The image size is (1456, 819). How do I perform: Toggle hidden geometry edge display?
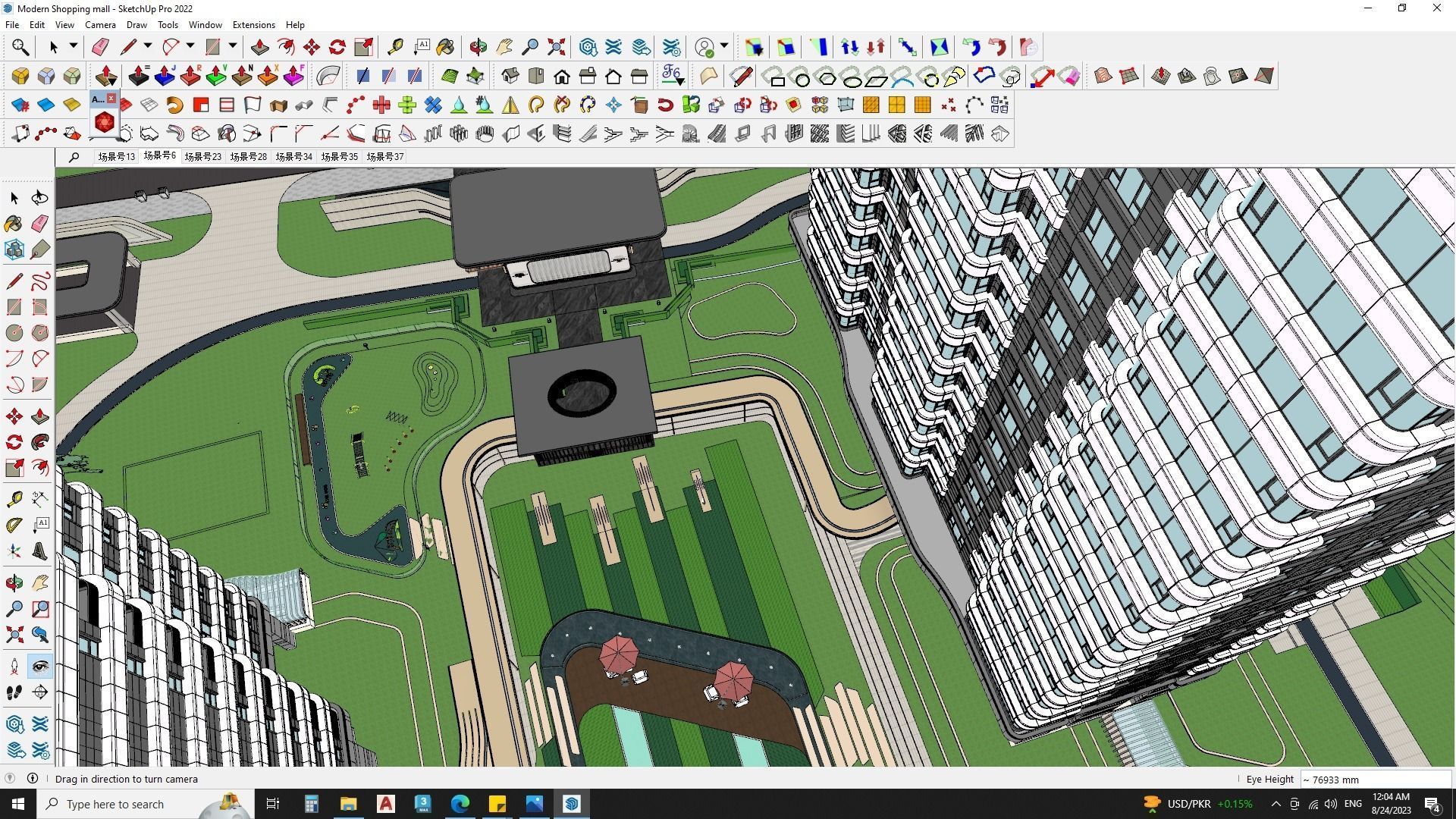[389, 76]
